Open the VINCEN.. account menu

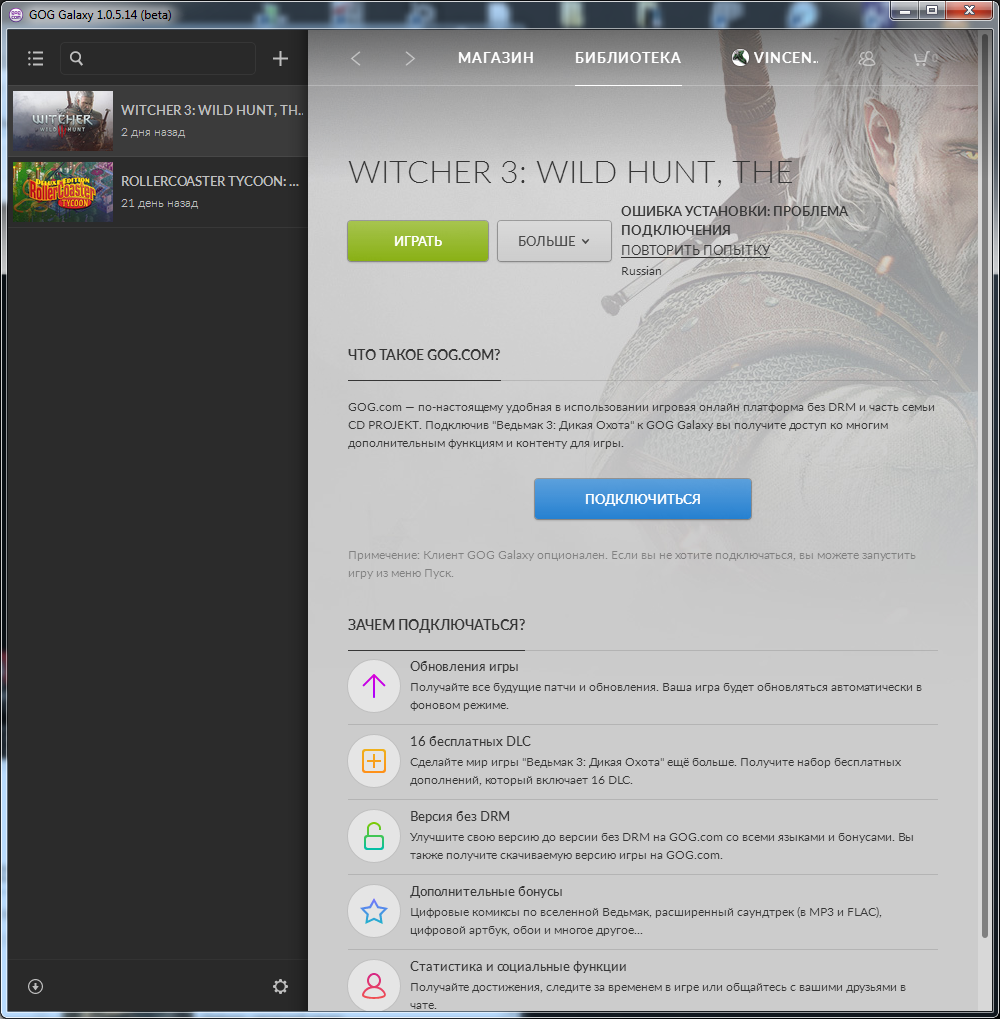coord(786,58)
